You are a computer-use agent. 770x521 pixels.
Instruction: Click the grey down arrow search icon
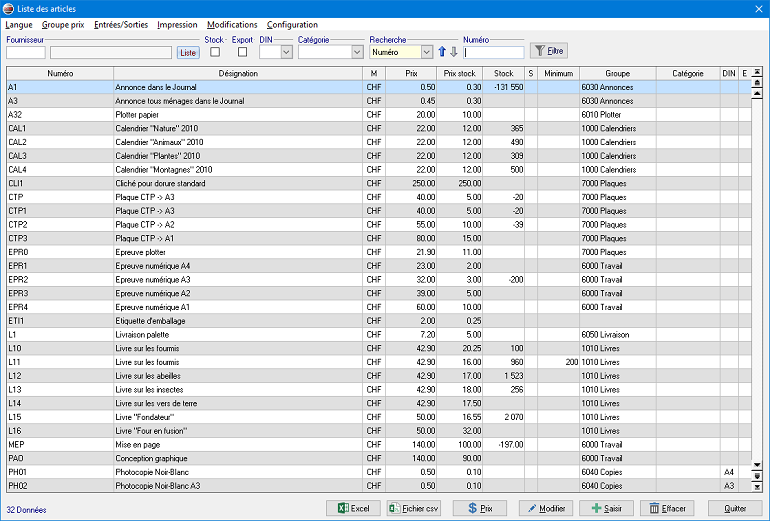(454, 52)
